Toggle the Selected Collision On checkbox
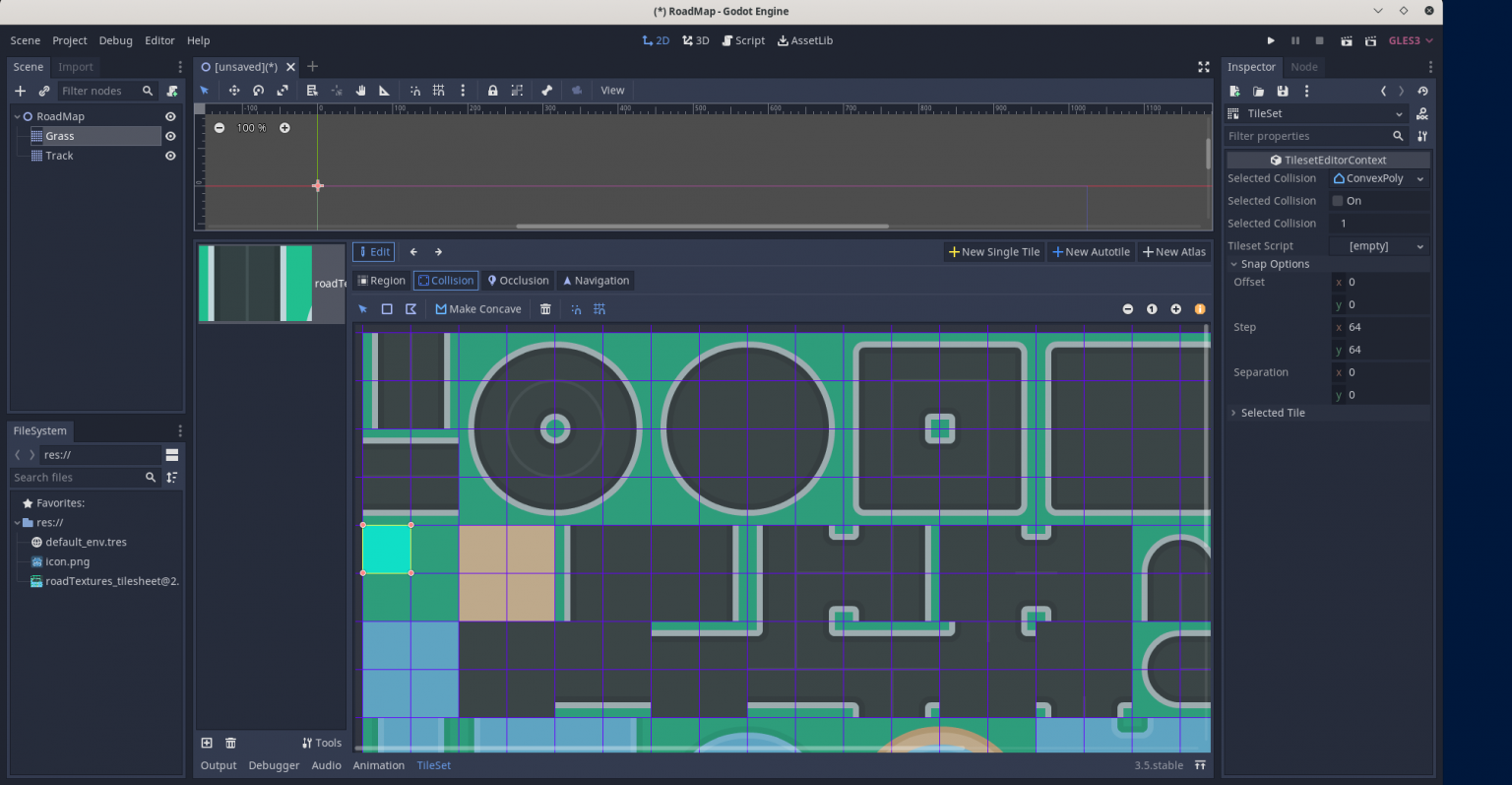 click(1337, 200)
